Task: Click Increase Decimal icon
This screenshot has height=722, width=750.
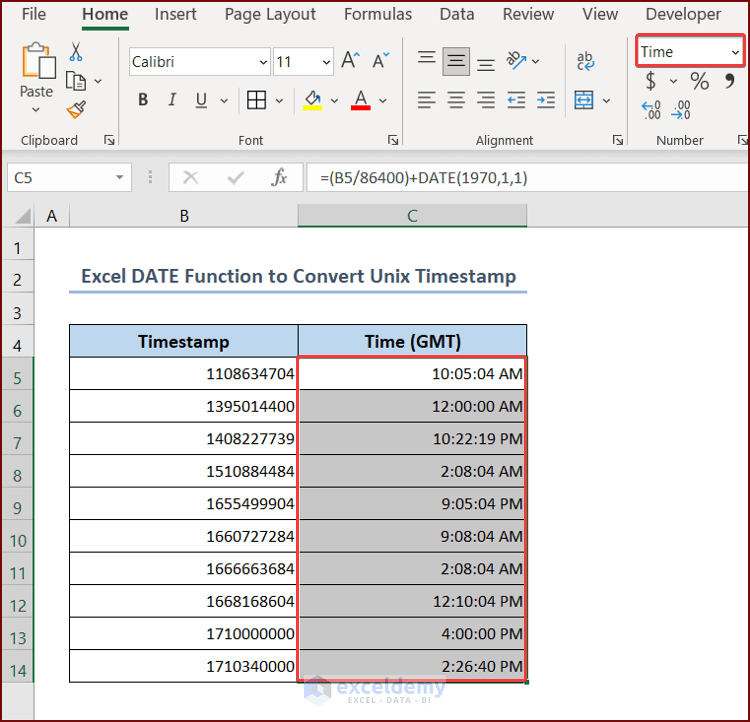Action: [651, 110]
